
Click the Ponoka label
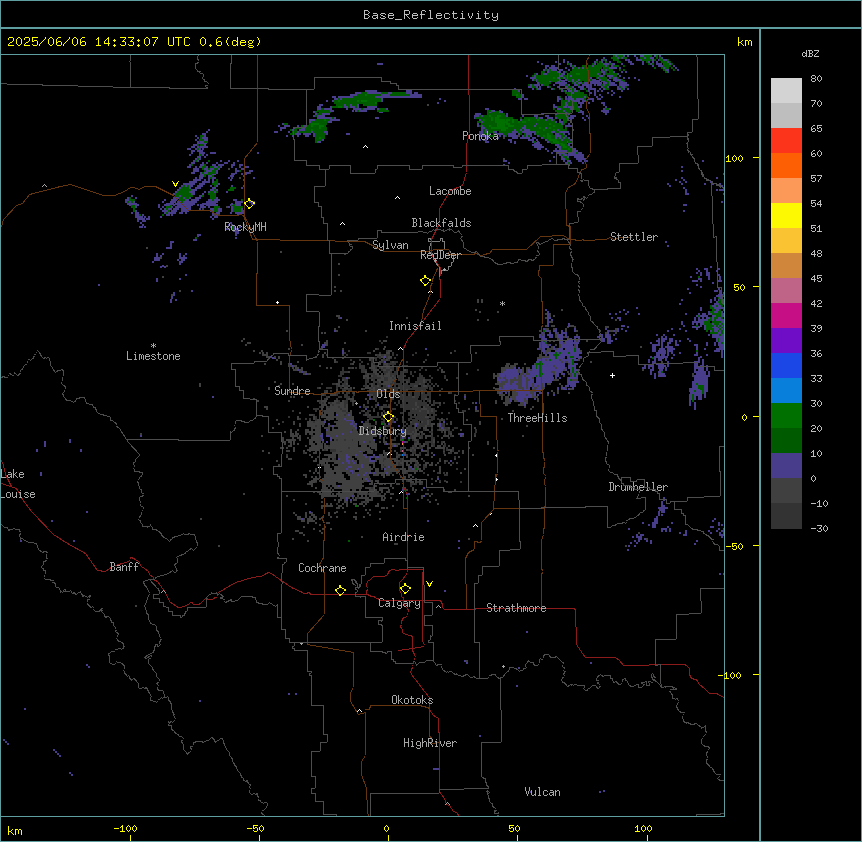pyautogui.click(x=480, y=136)
